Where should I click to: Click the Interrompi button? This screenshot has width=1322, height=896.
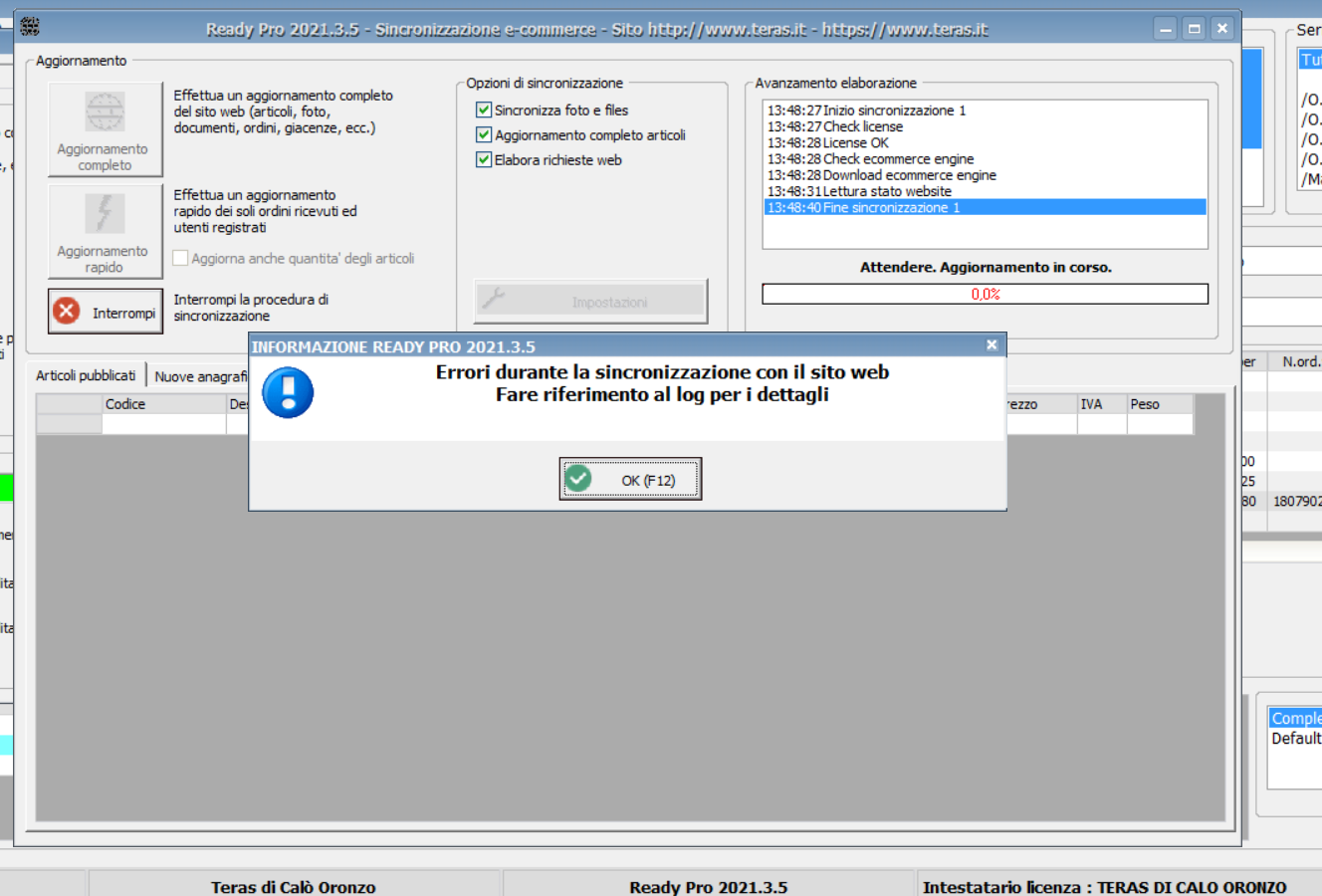[106, 311]
